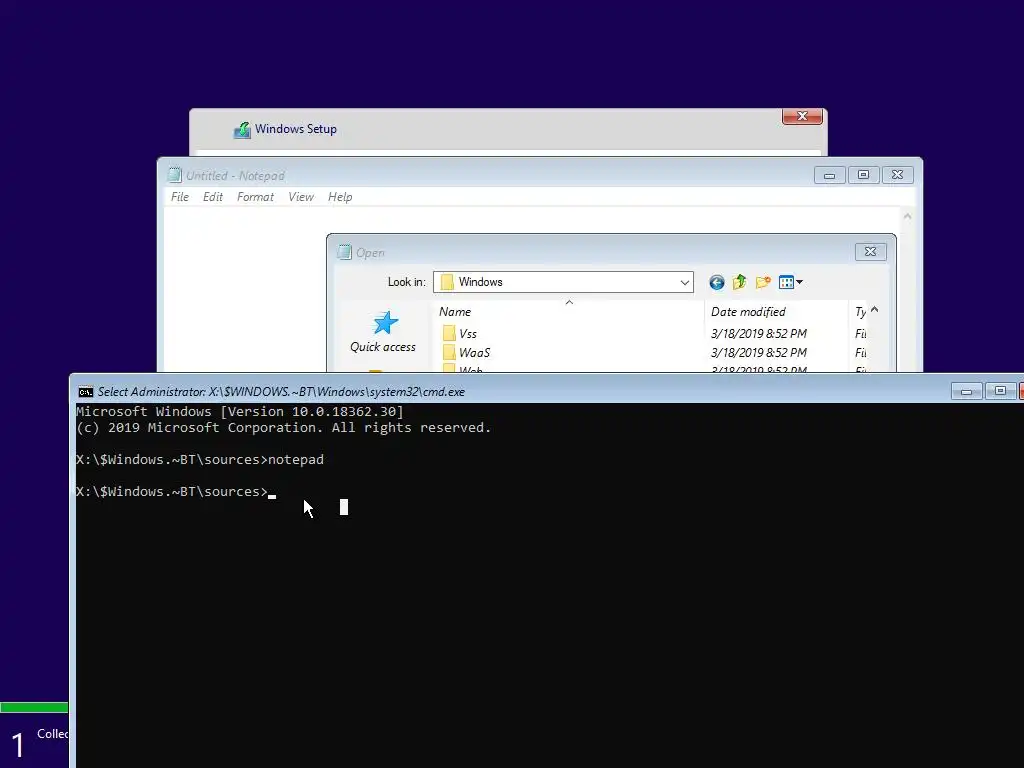Open the View Menu icon in Open dialog
Viewport: 1024px width, 768px height.
click(x=790, y=282)
